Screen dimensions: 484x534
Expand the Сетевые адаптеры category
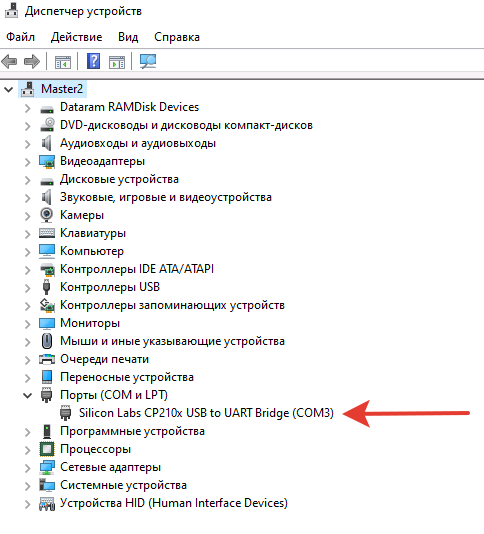pos(28,468)
